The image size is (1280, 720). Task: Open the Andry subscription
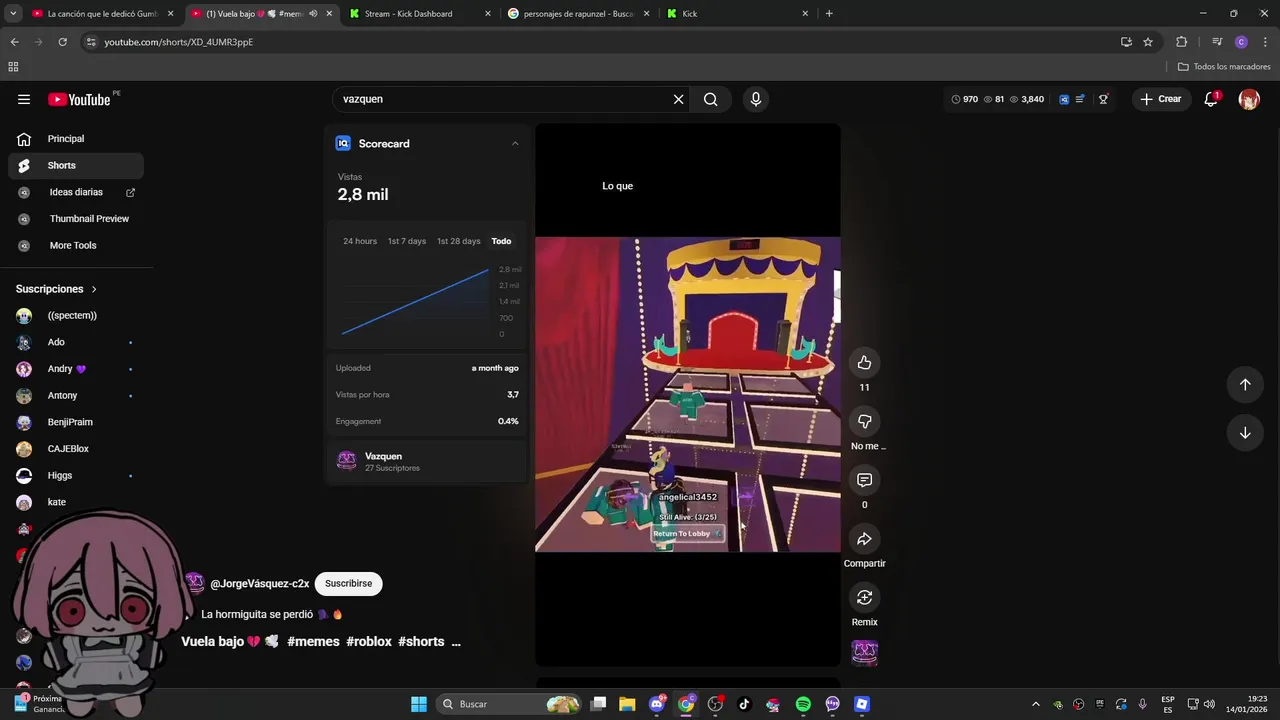click(76, 369)
